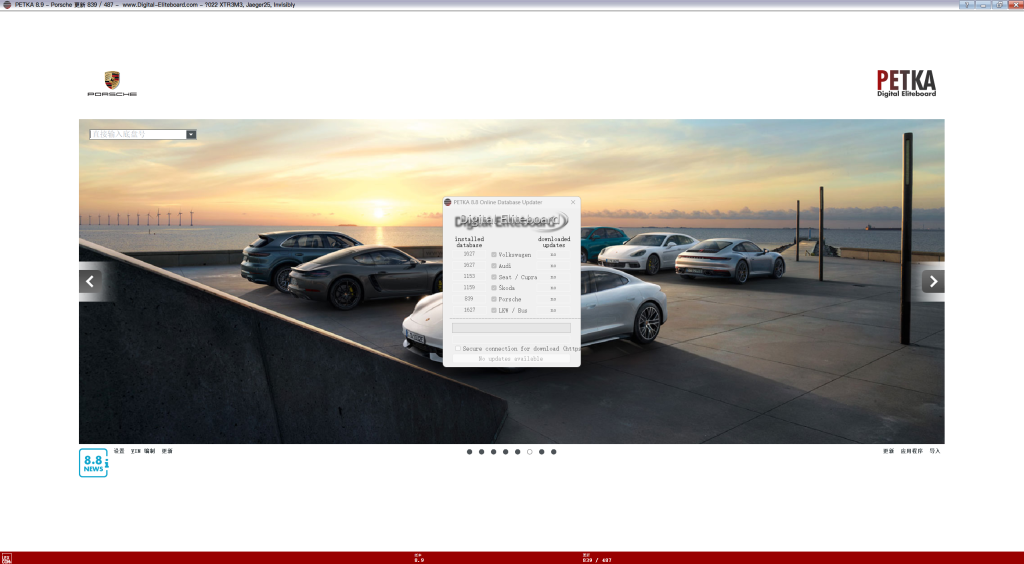
Task: Click the 导入 import link
Action: pos(934,451)
